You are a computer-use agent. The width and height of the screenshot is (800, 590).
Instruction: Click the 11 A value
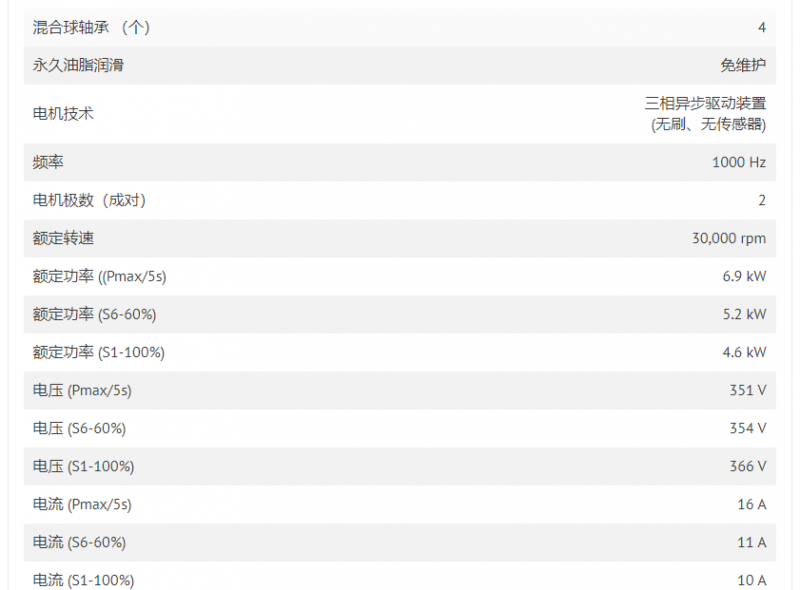pyautogui.click(x=751, y=542)
